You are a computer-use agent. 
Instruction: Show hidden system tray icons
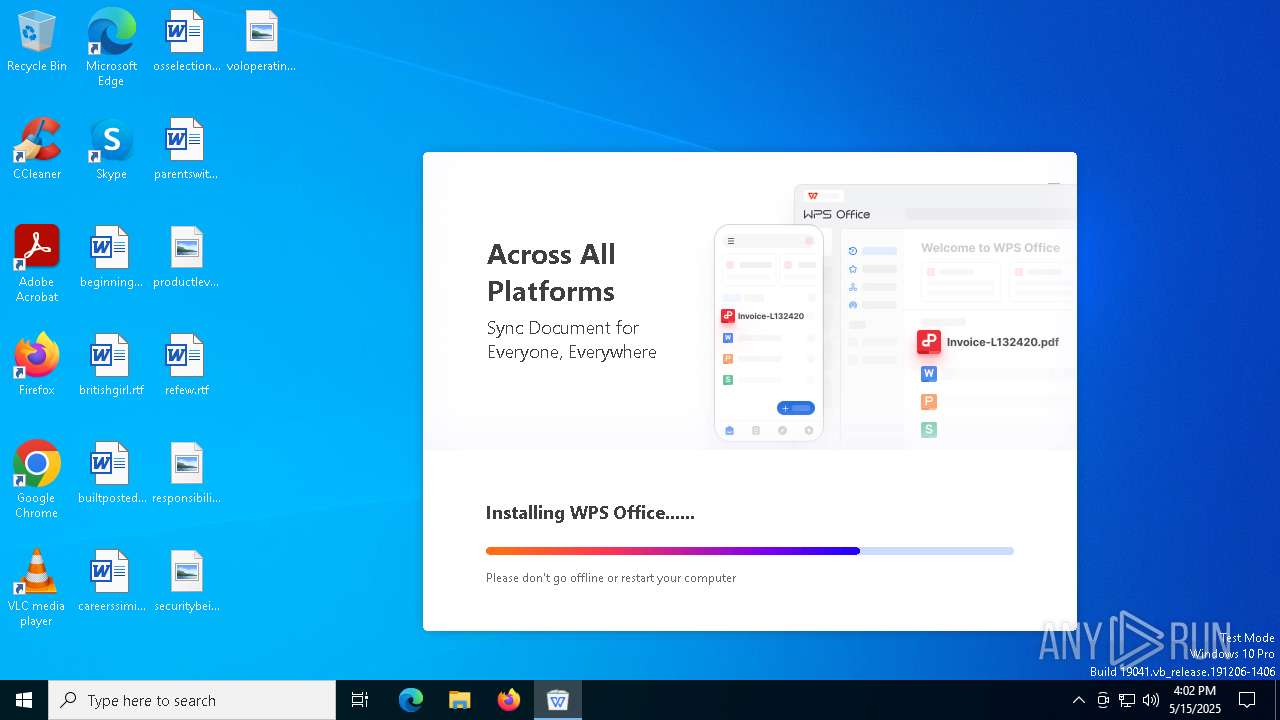tap(1078, 700)
